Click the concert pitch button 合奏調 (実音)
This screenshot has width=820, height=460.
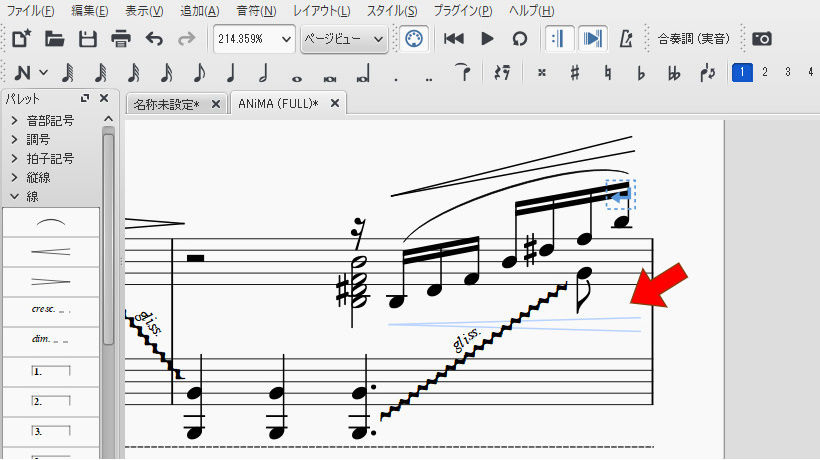pos(693,39)
